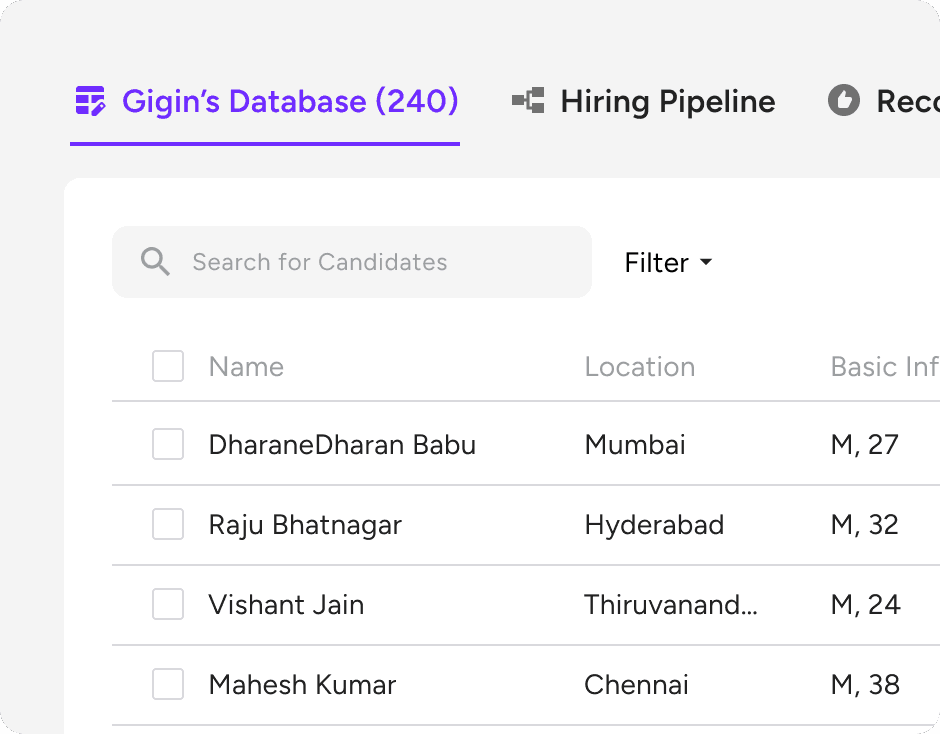This screenshot has width=940, height=734.
Task: Select the Gigin's Database (240) tab
Action: (x=289, y=101)
